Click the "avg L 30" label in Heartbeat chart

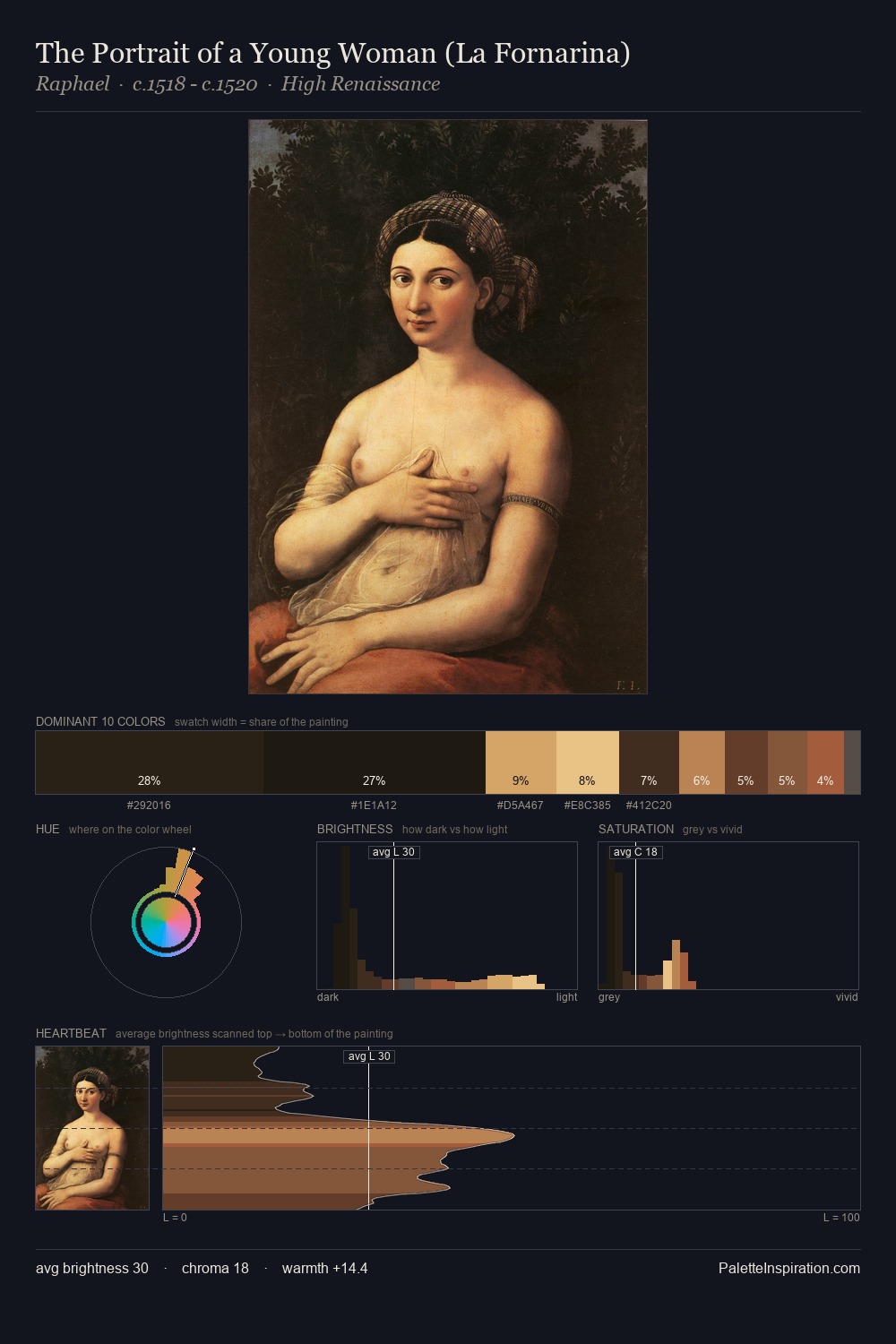(369, 1056)
